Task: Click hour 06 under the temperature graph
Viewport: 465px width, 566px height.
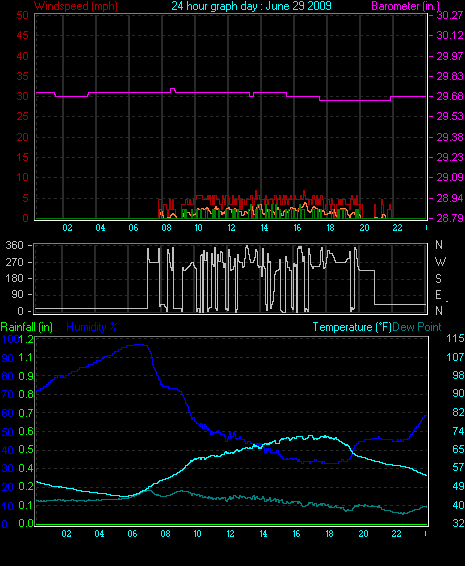Action: 132,534
